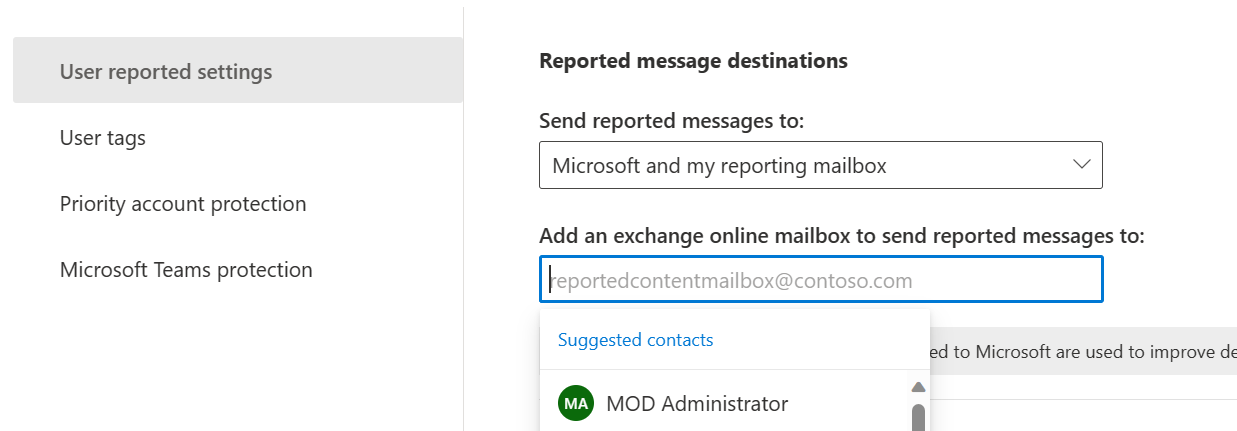The height and width of the screenshot is (431, 1237).
Task: Click the reportedcontentmailbox@contoso.com placeholder text
Action: 732,281
